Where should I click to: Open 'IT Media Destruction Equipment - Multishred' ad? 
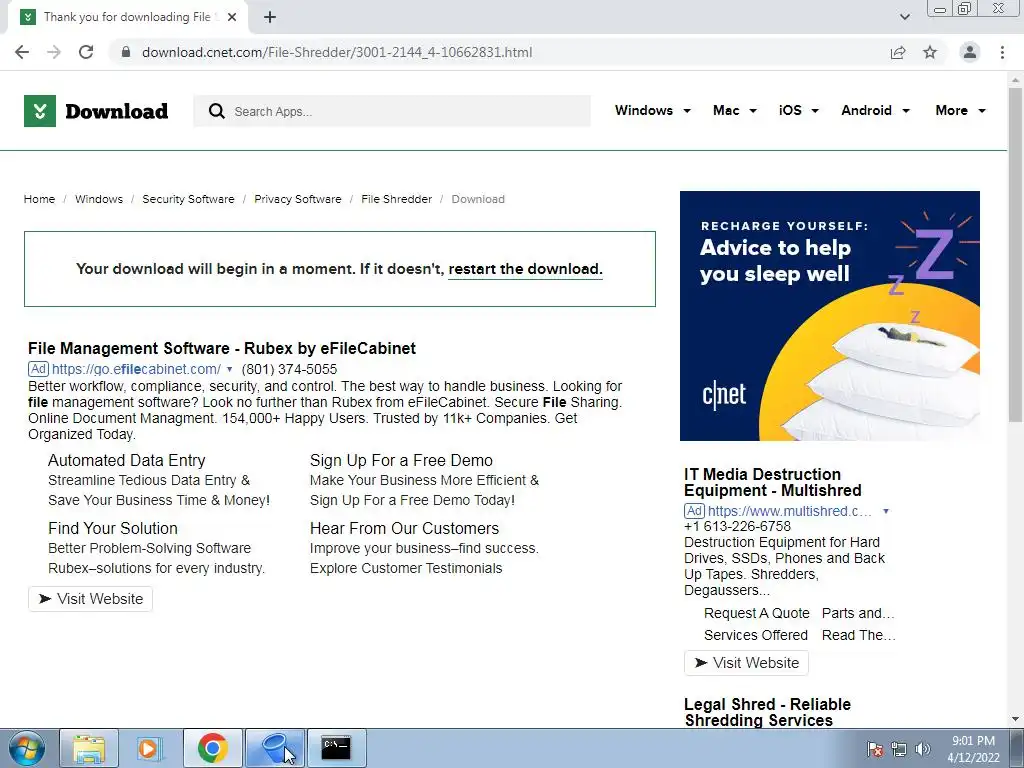773,482
